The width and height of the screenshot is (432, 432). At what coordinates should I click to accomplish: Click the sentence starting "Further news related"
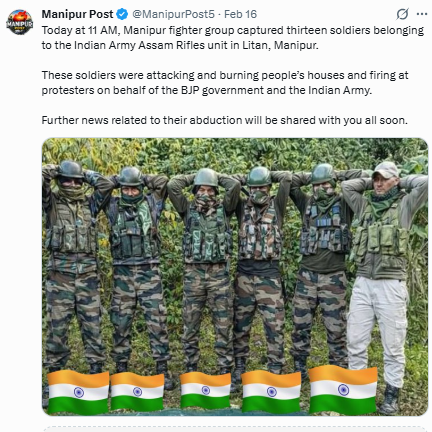(225, 120)
